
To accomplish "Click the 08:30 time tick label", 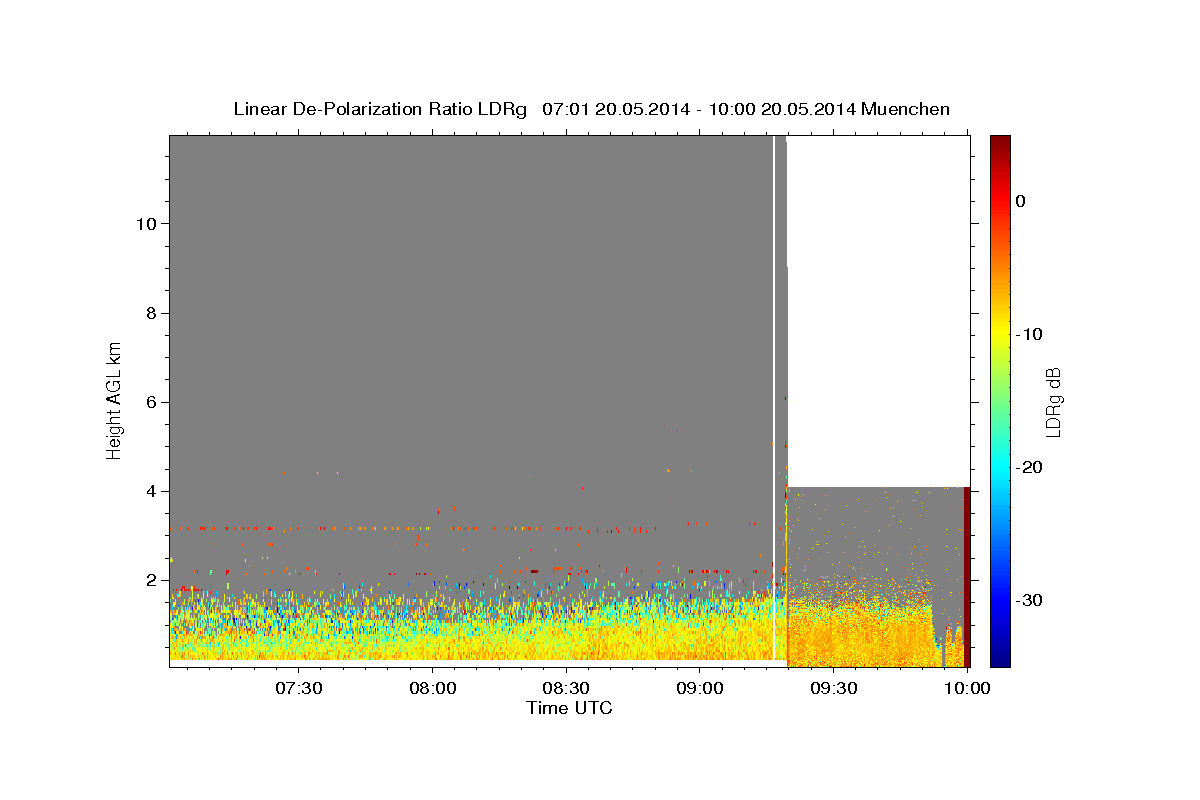I will (x=567, y=688).
